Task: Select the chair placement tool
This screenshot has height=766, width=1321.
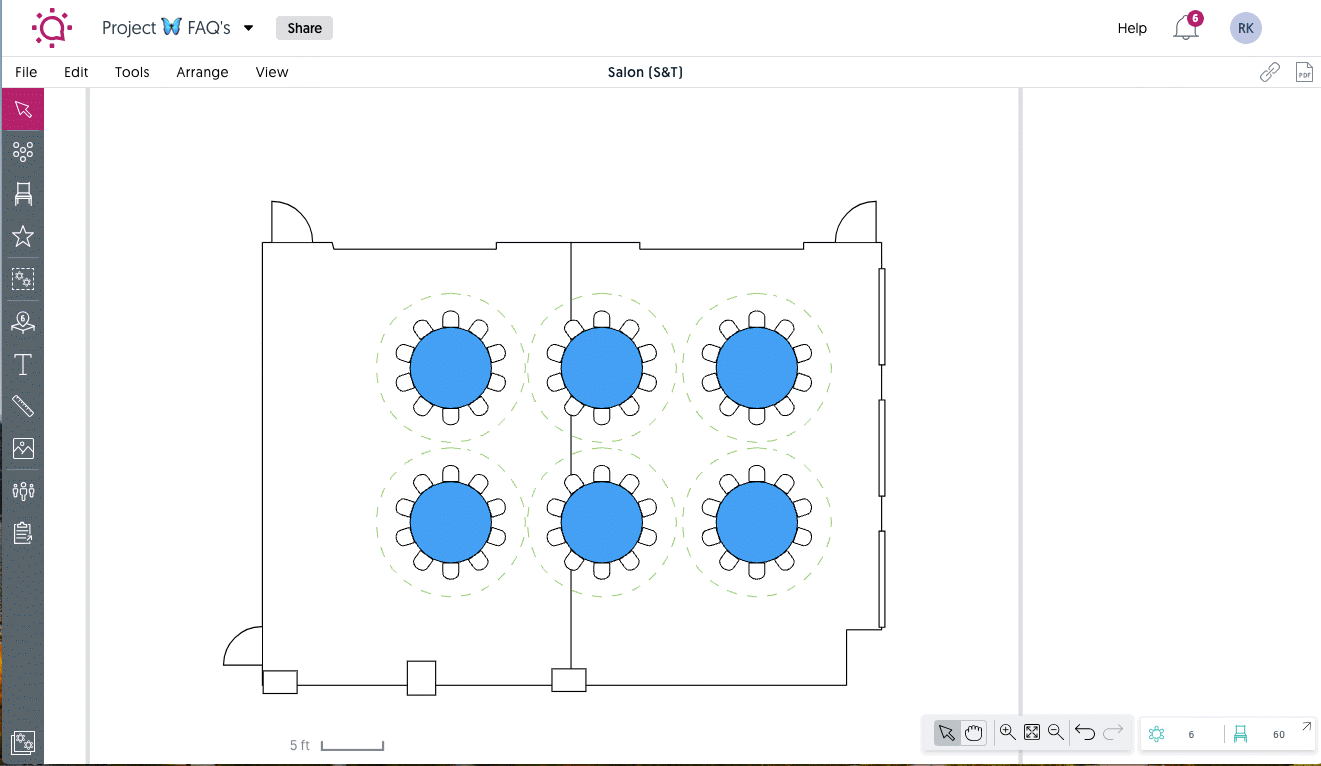Action: [x=22, y=193]
